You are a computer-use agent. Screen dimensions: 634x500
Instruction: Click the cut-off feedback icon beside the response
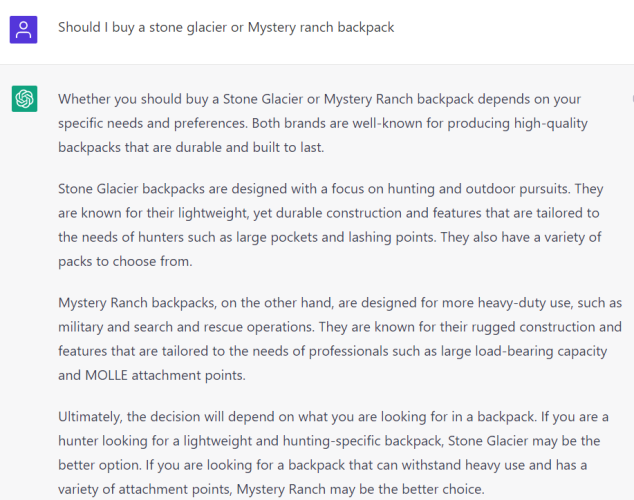pyautogui.click(x=632, y=99)
